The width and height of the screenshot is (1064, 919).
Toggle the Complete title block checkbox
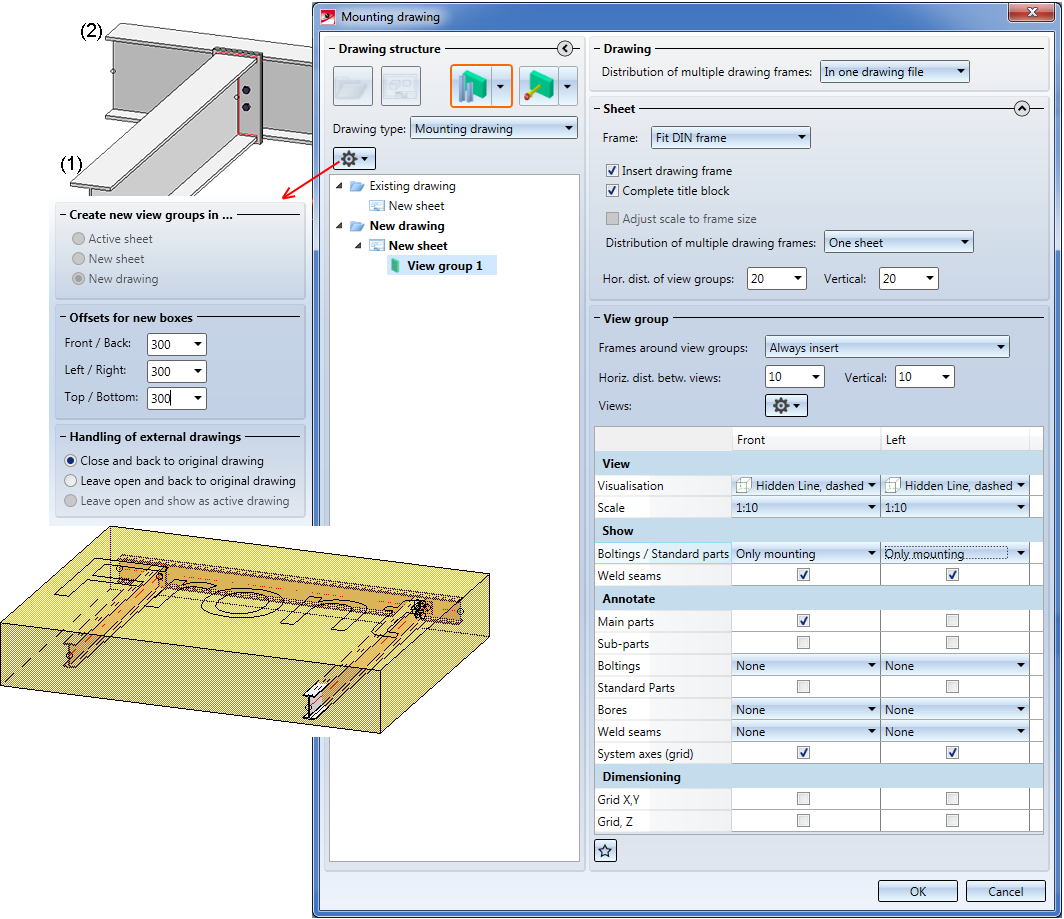coord(613,191)
